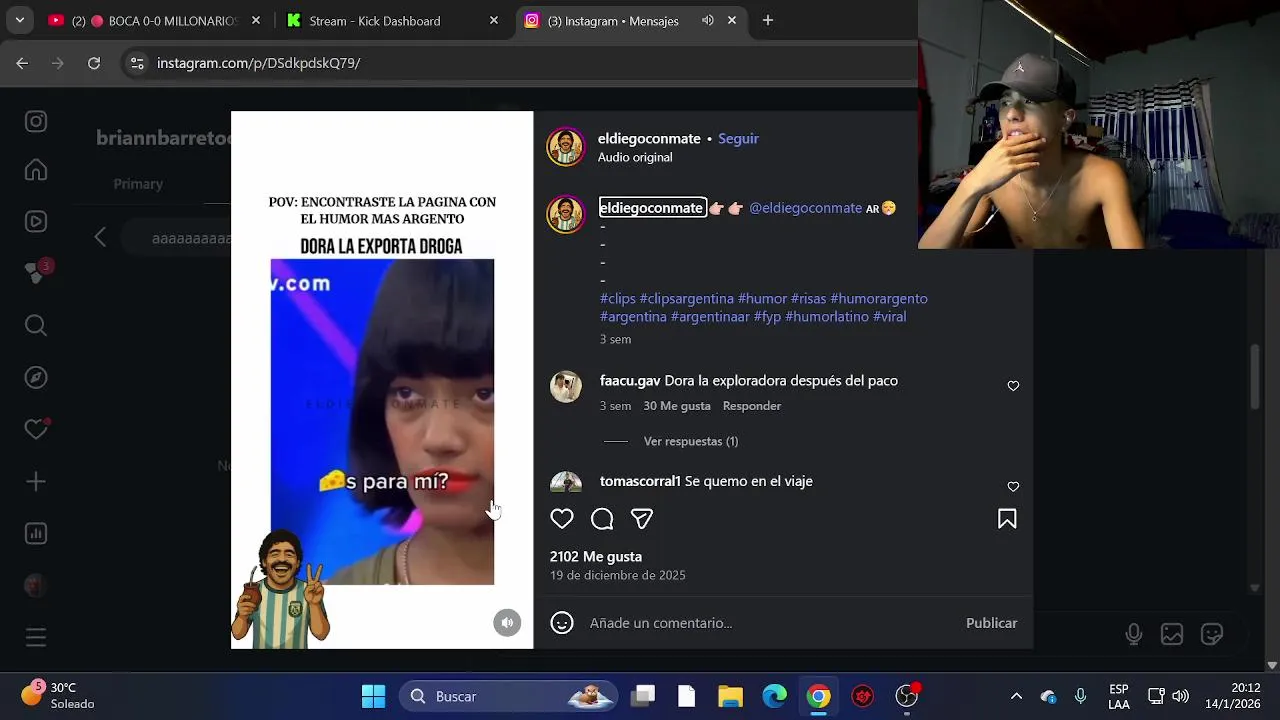Open eldiegoconmate profile from header username

[649, 139]
